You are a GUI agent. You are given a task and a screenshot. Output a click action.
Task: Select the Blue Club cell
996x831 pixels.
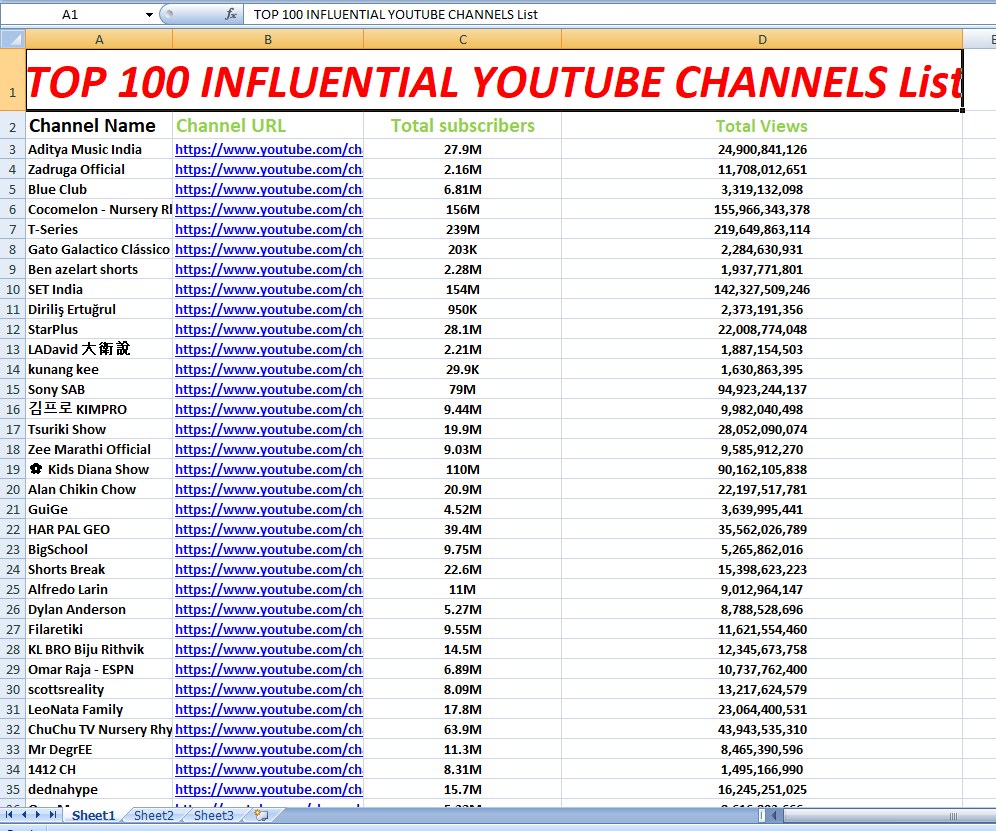tap(99, 190)
